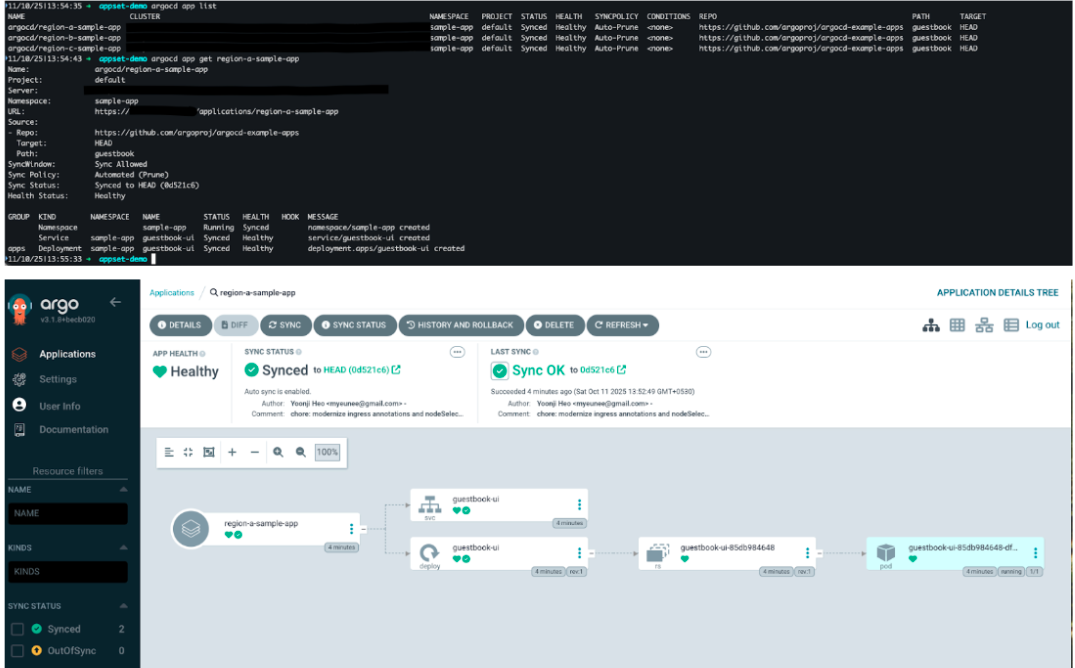Viewport: 1075px width, 668px height.
Task: Click the fit-to-screen icon in the graph toolbar
Action: click(x=188, y=452)
